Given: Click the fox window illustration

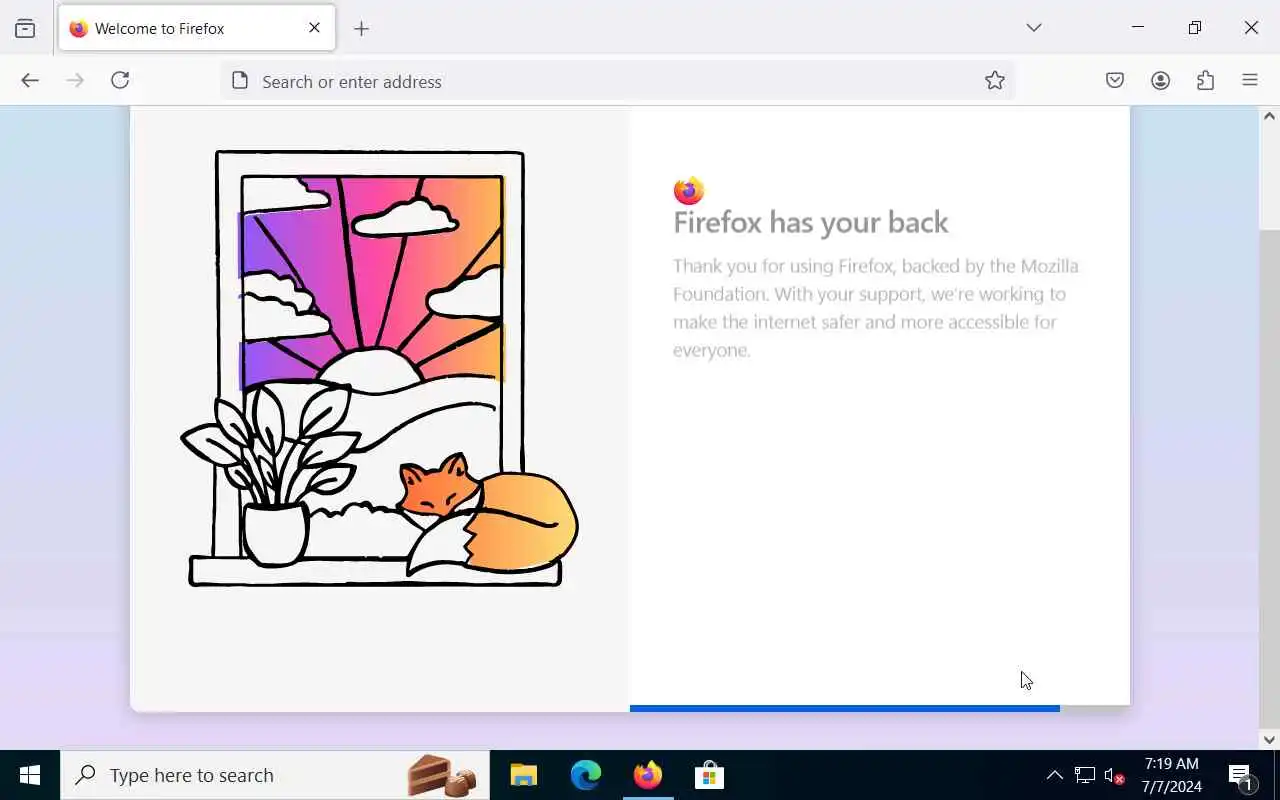Looking at the screenshot, I should [x=379, y=368].
